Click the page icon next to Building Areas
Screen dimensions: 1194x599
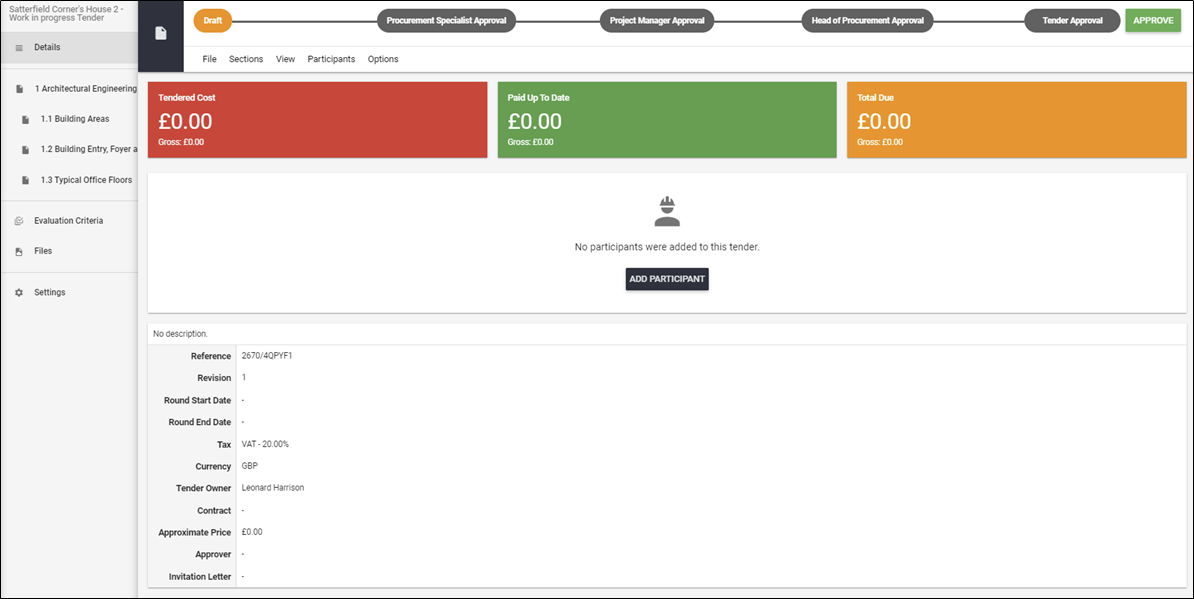pyautogui.click(x=25, y=119)
